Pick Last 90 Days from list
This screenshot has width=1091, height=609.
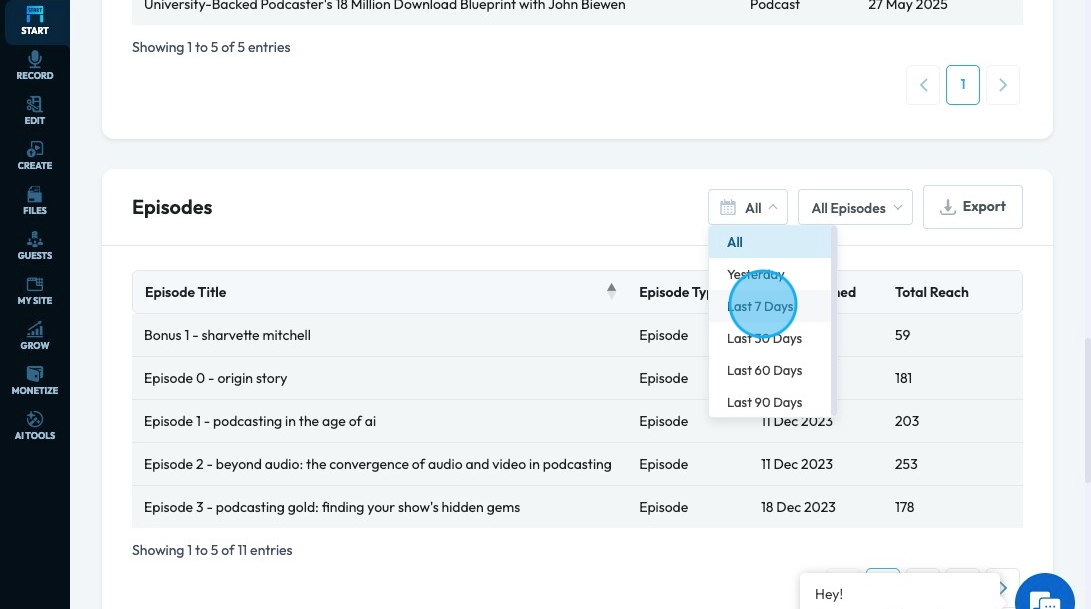[764, 403]
